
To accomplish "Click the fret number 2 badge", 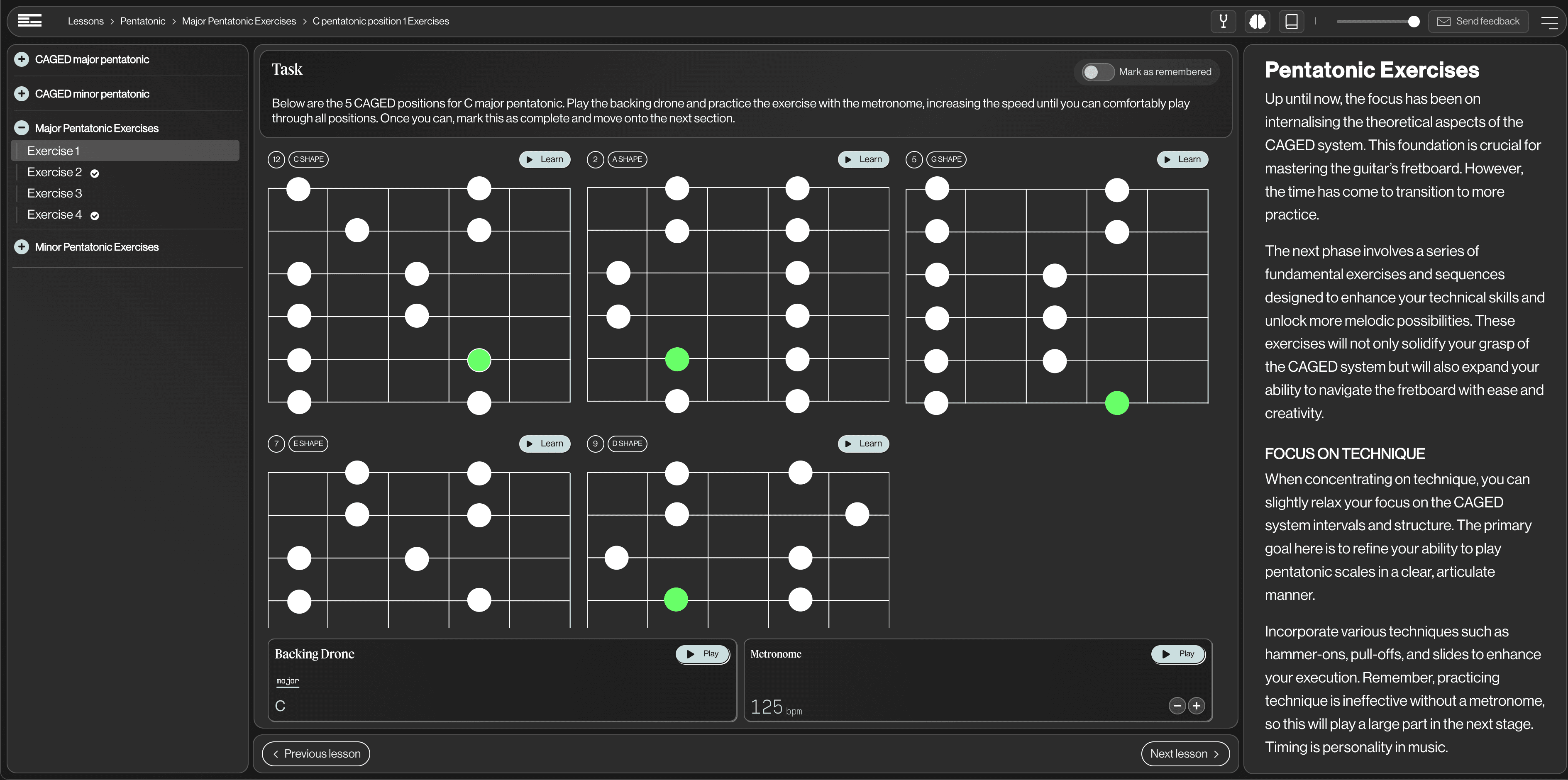I will point(595,159).
